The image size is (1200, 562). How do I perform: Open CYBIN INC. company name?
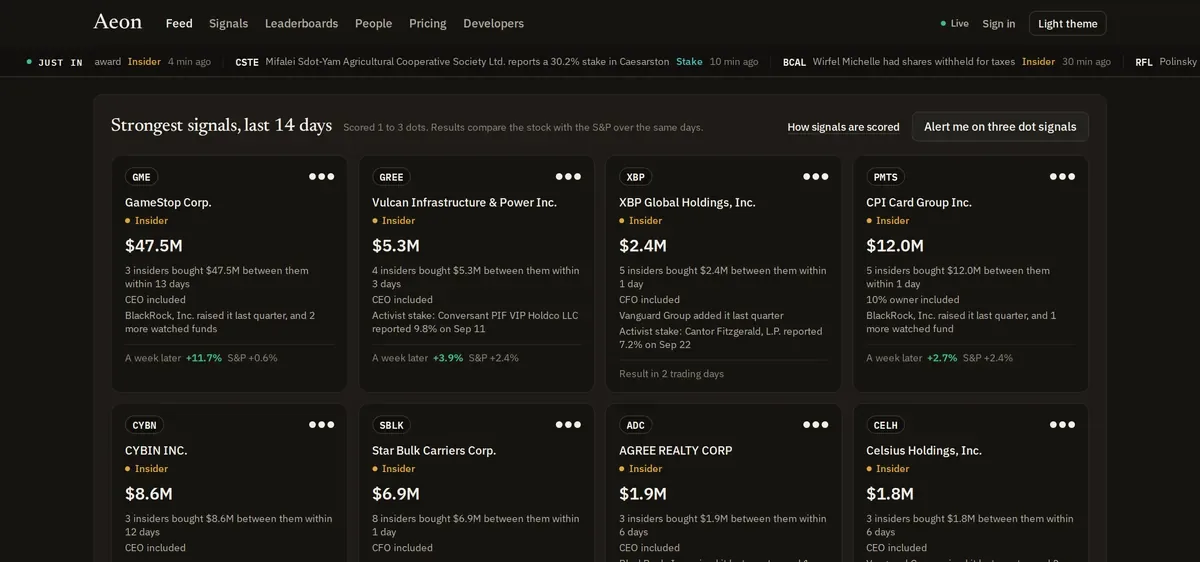pyautogui.click(x=156, y=450)
